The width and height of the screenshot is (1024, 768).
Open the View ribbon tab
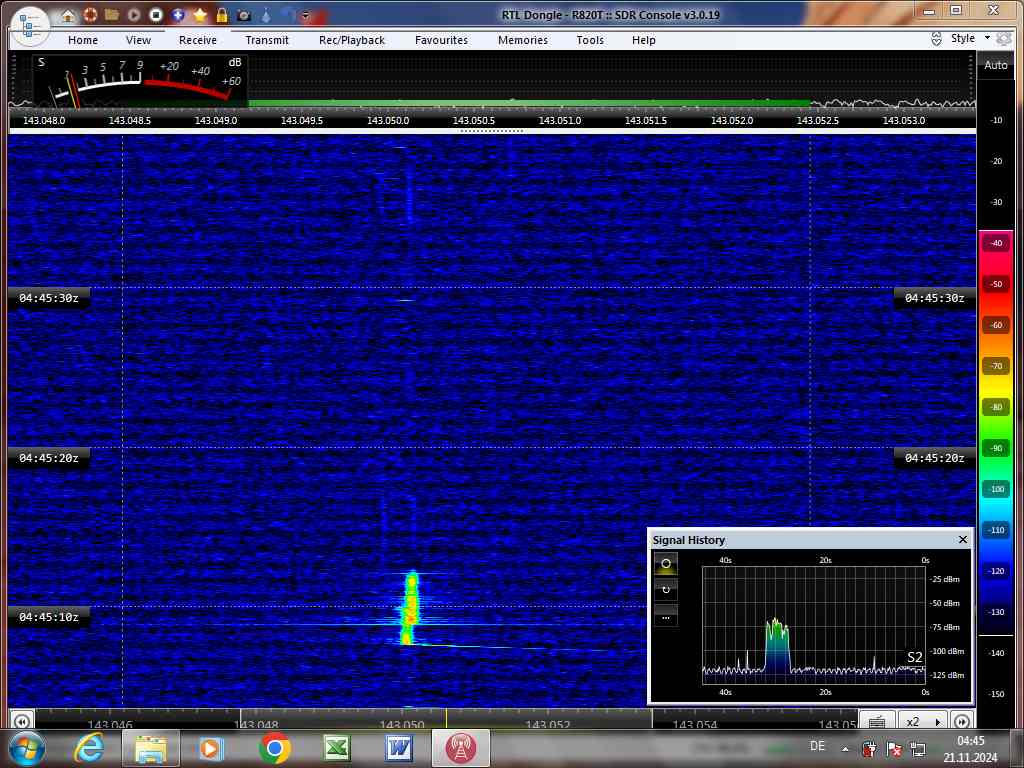point(138,40)
